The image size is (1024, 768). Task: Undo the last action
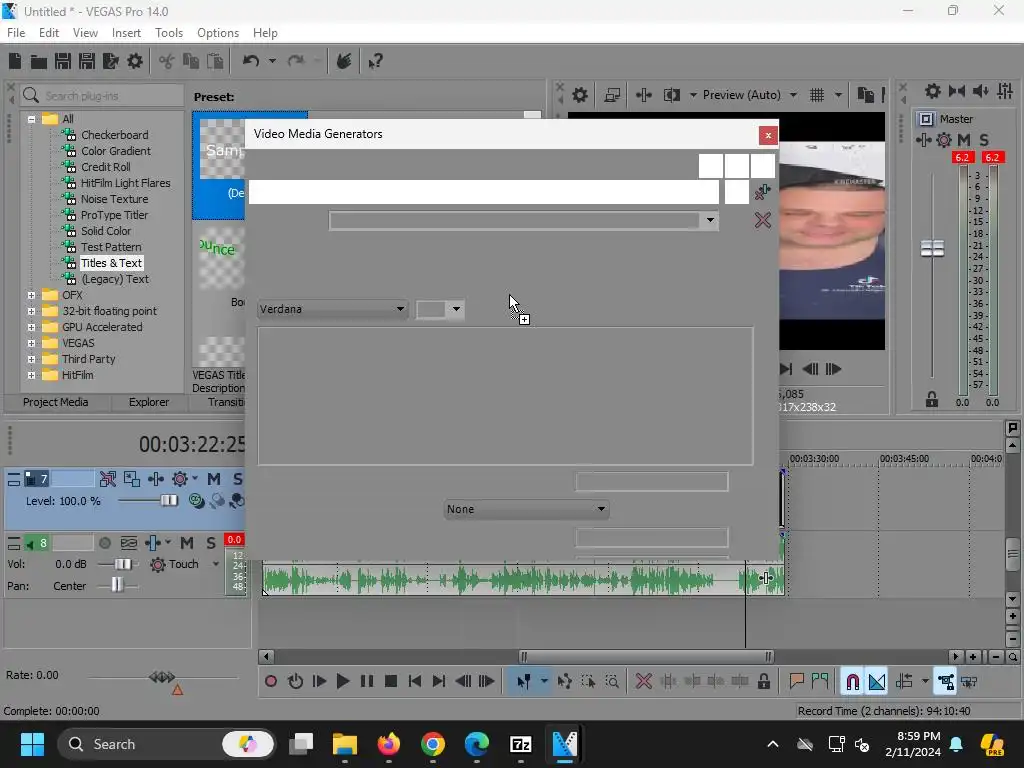coord(251,61)
